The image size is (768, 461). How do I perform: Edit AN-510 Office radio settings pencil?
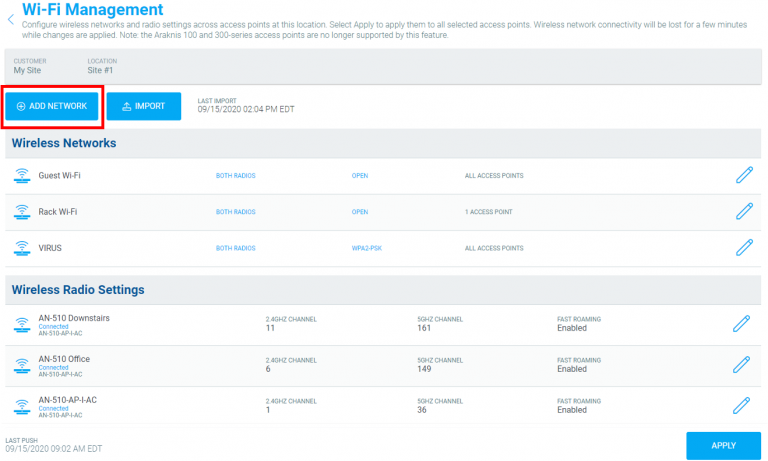coord(741,364)
